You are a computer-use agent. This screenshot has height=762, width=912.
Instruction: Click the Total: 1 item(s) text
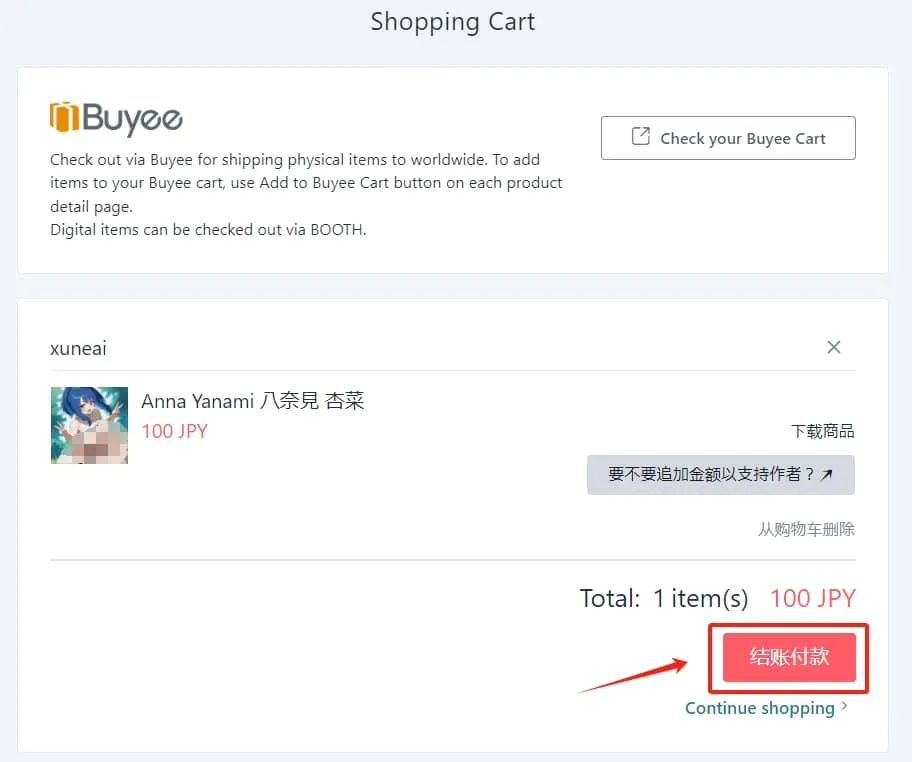tap(663, 598)
